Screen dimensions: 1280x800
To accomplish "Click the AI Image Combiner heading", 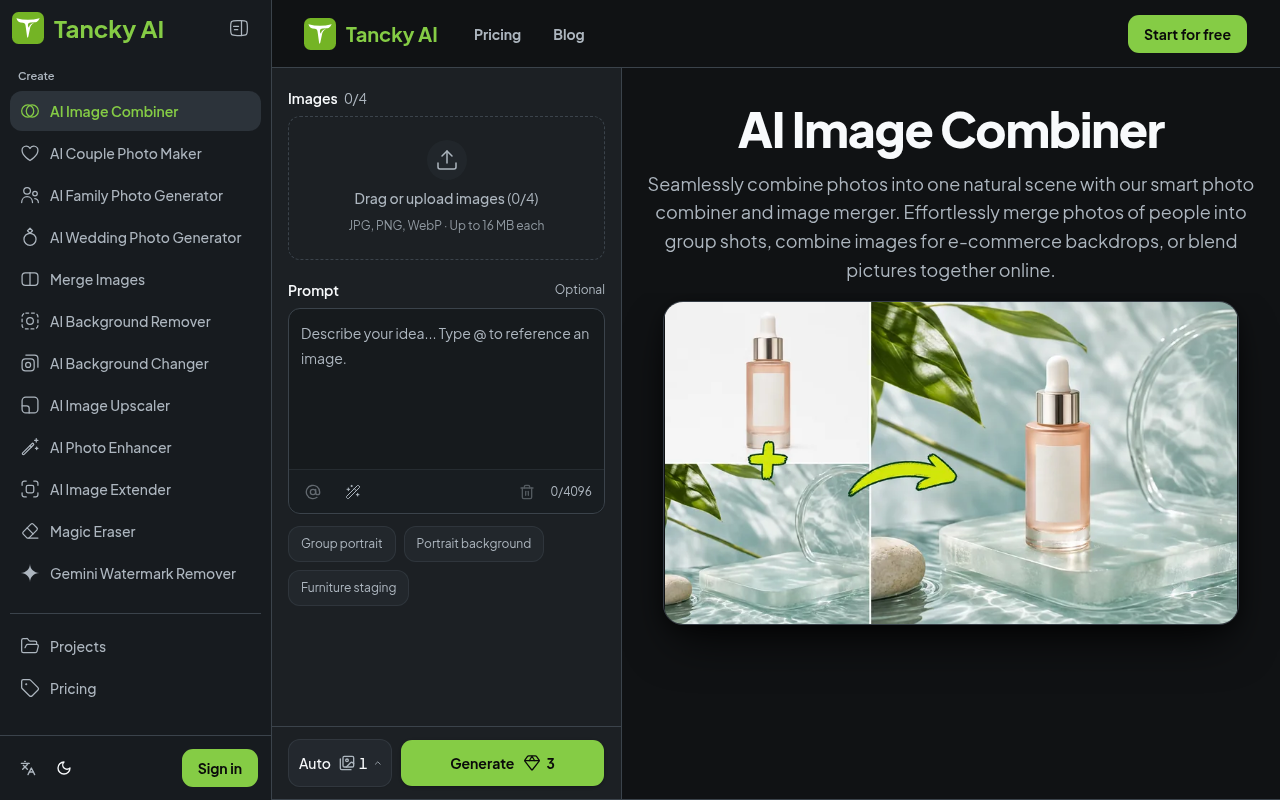I will tap(951, 130).
